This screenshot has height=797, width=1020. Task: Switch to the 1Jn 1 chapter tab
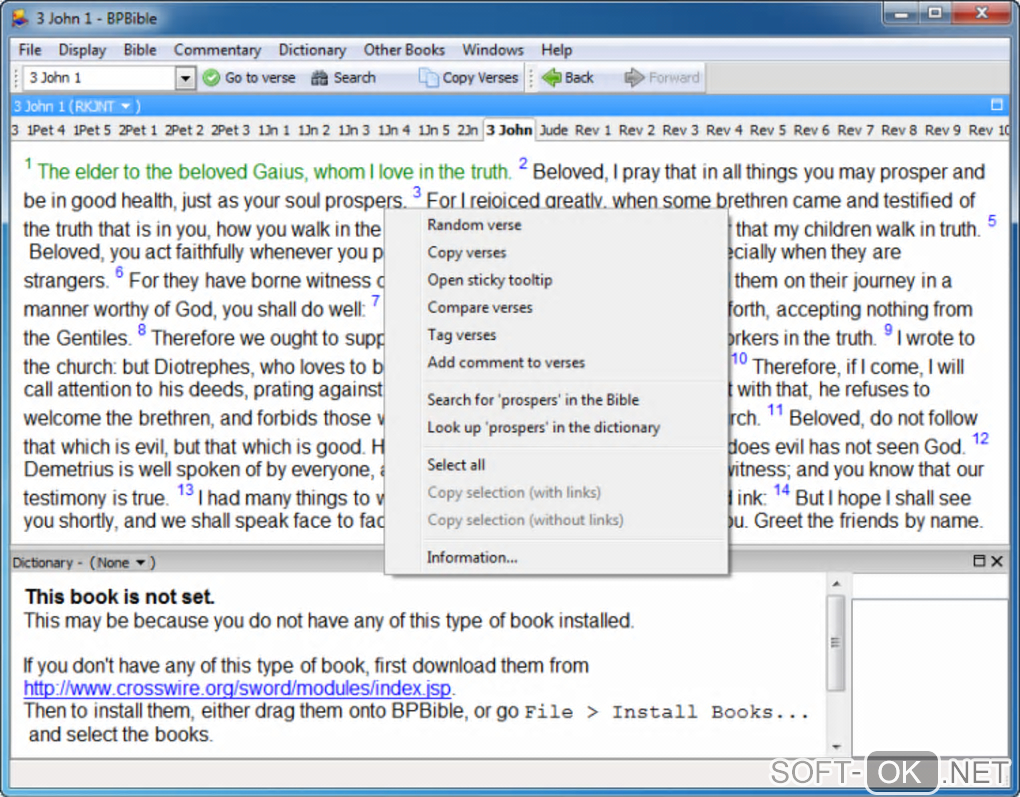[x=274, y=130]
